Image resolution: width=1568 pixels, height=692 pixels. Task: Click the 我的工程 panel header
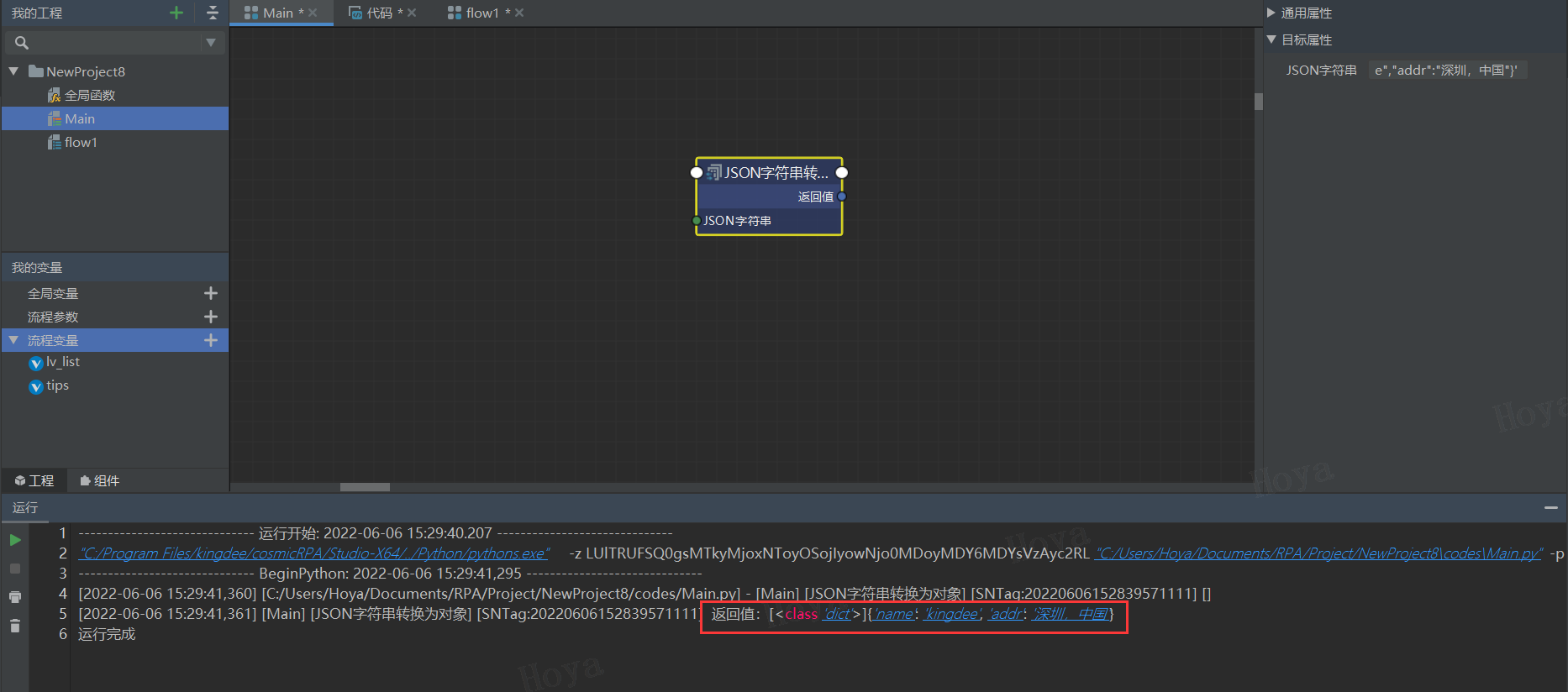[x=37, y=13]
